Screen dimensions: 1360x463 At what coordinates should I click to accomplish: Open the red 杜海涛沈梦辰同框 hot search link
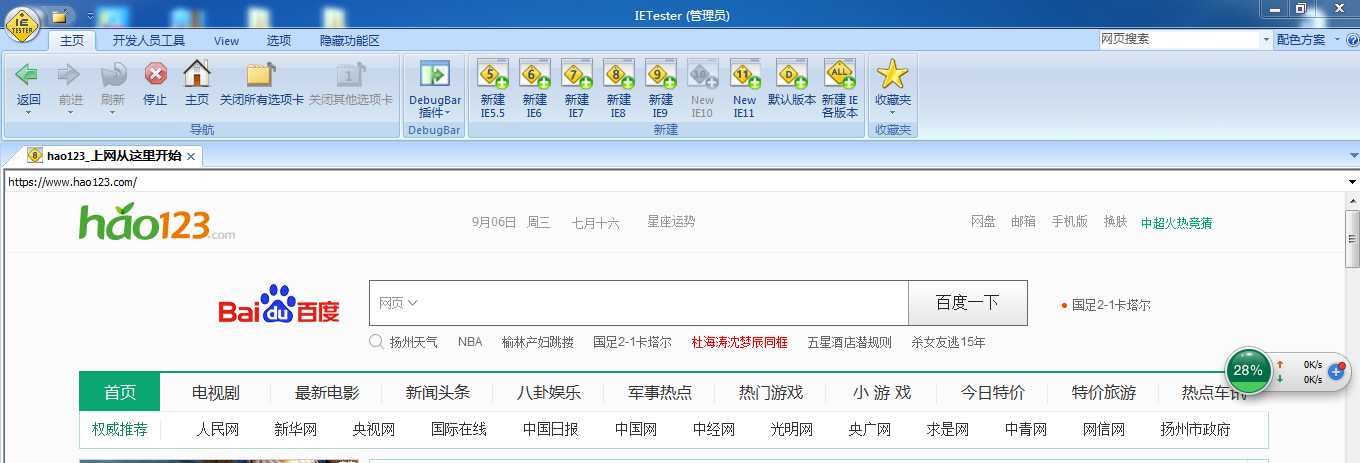pos(740,342)
